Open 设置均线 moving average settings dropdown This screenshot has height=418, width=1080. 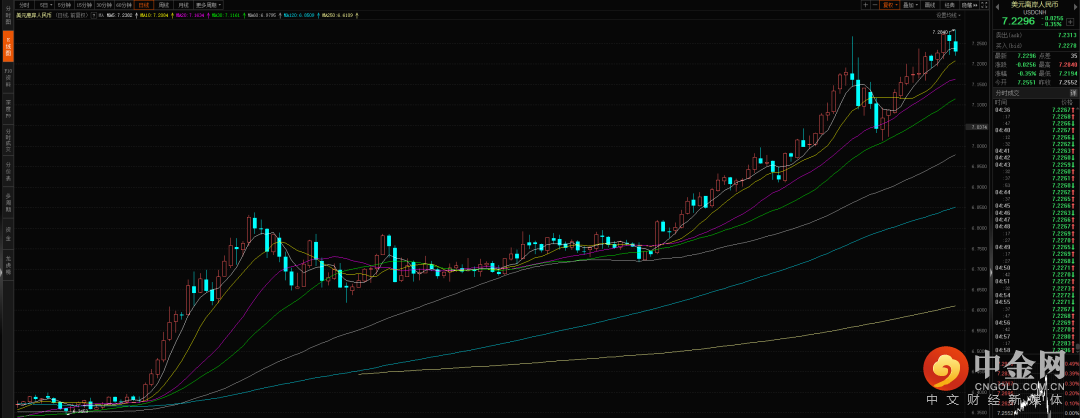(x=948, y=14)
